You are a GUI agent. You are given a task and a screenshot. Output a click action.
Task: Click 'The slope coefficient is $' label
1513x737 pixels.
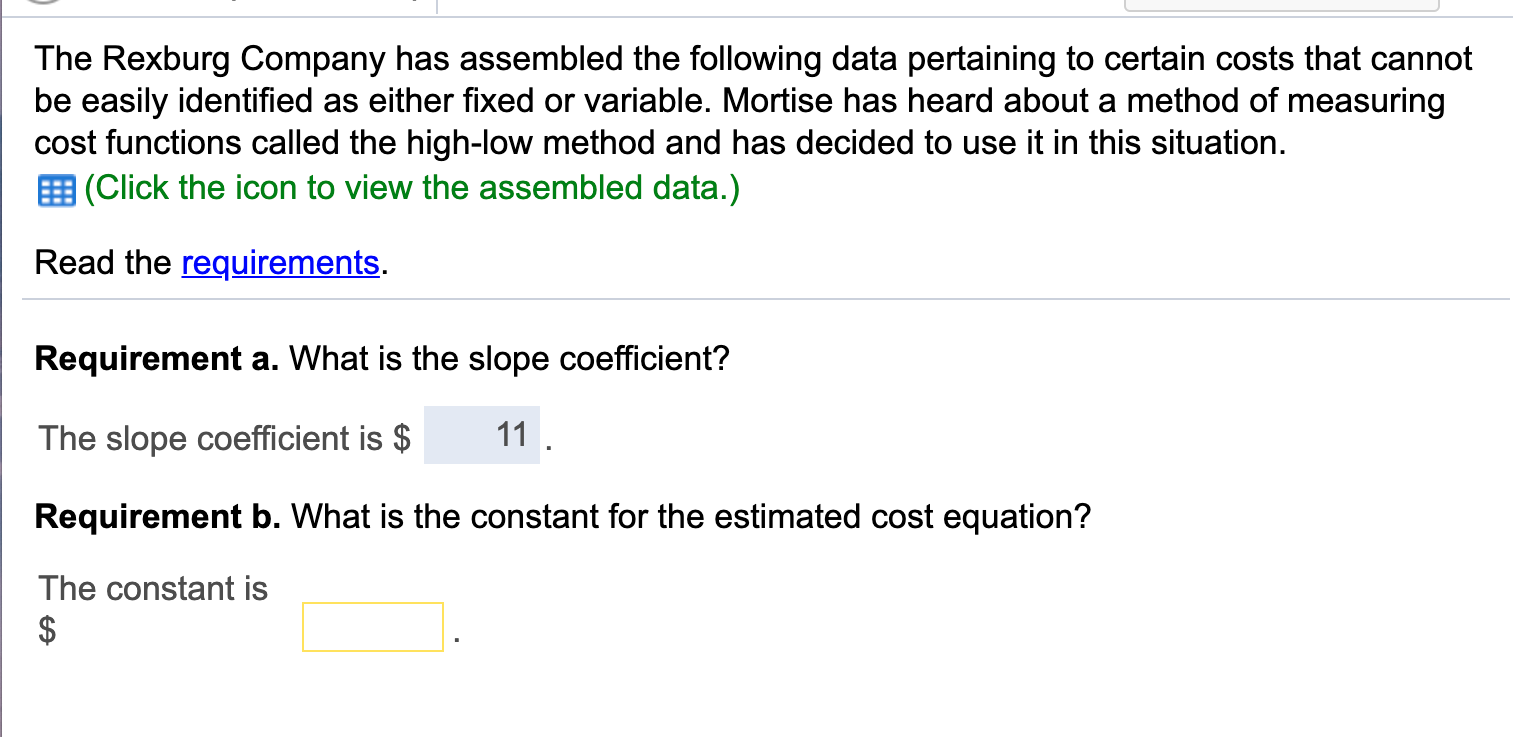coord(225,438)
